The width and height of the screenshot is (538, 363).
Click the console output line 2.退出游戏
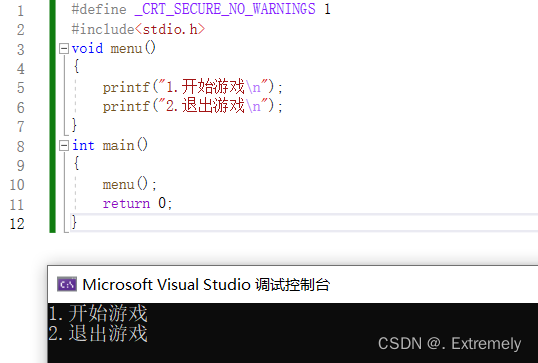point(98,333)
